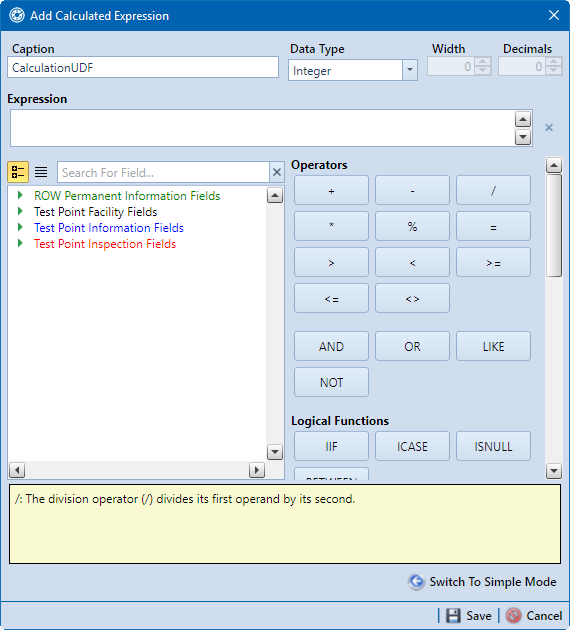Open the Data Type dropdown
This screenshot has width=570, height=630.
(410, 70)
